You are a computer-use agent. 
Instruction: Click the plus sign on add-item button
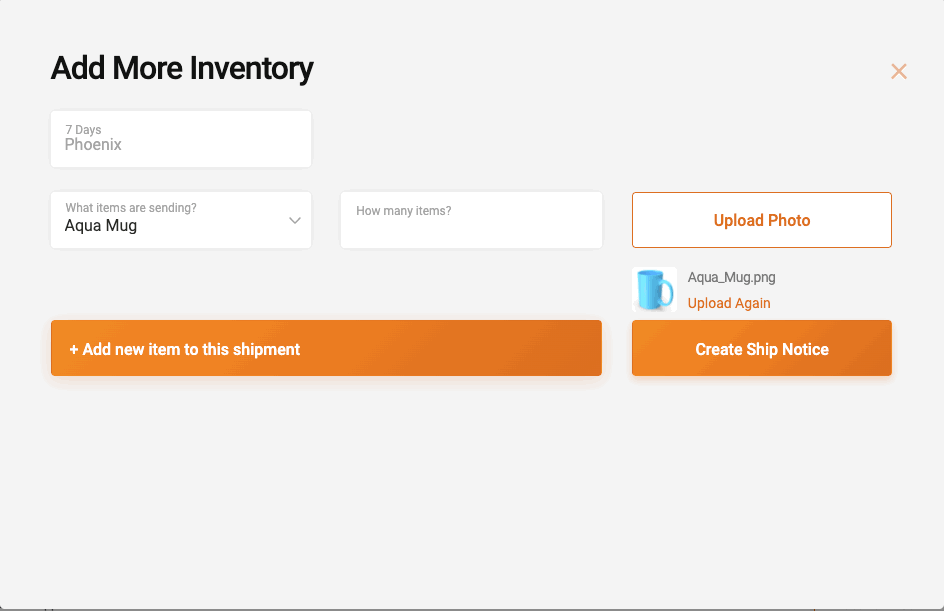click(74, 350)
